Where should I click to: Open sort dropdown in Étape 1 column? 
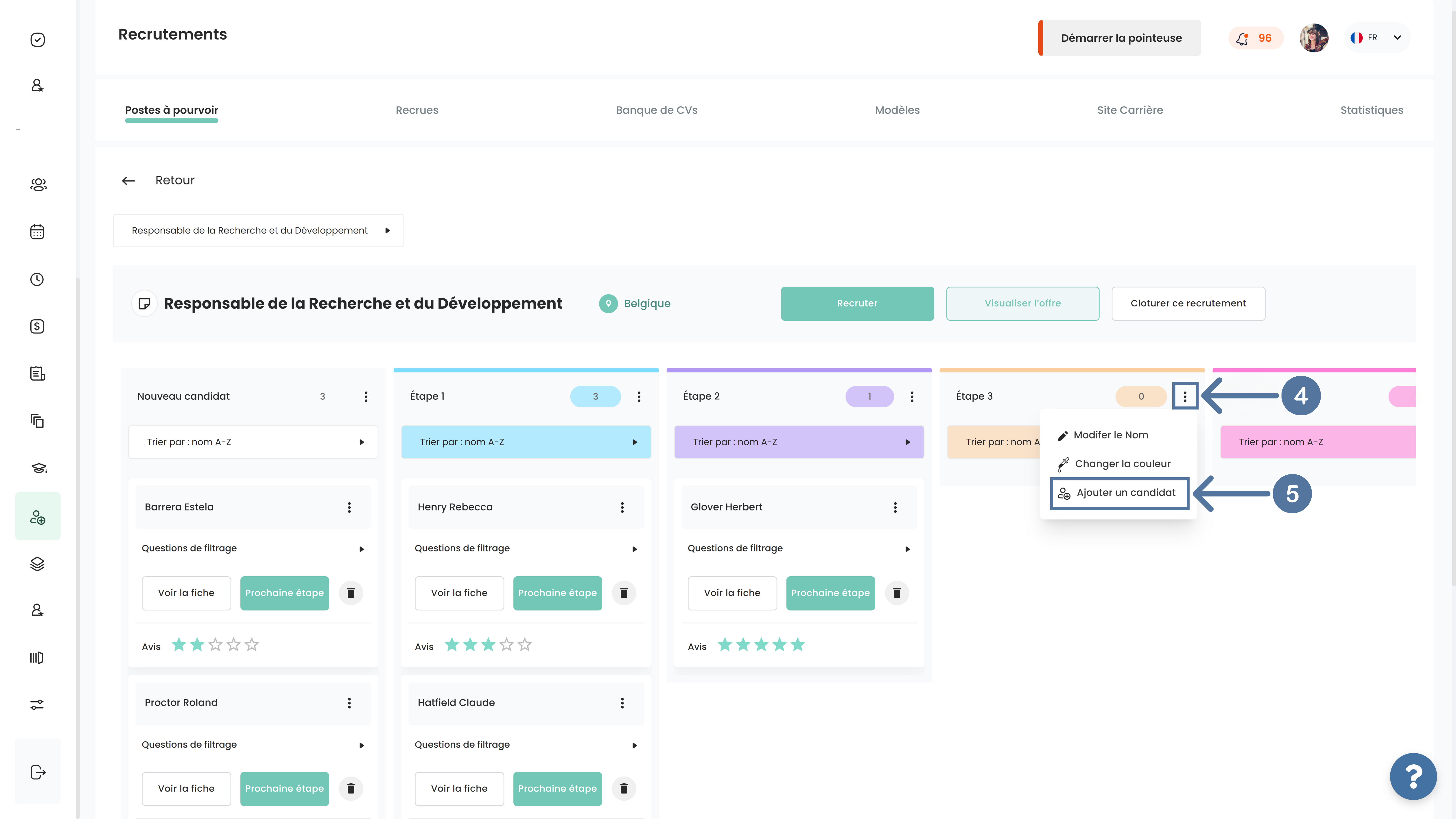[526, 442]
